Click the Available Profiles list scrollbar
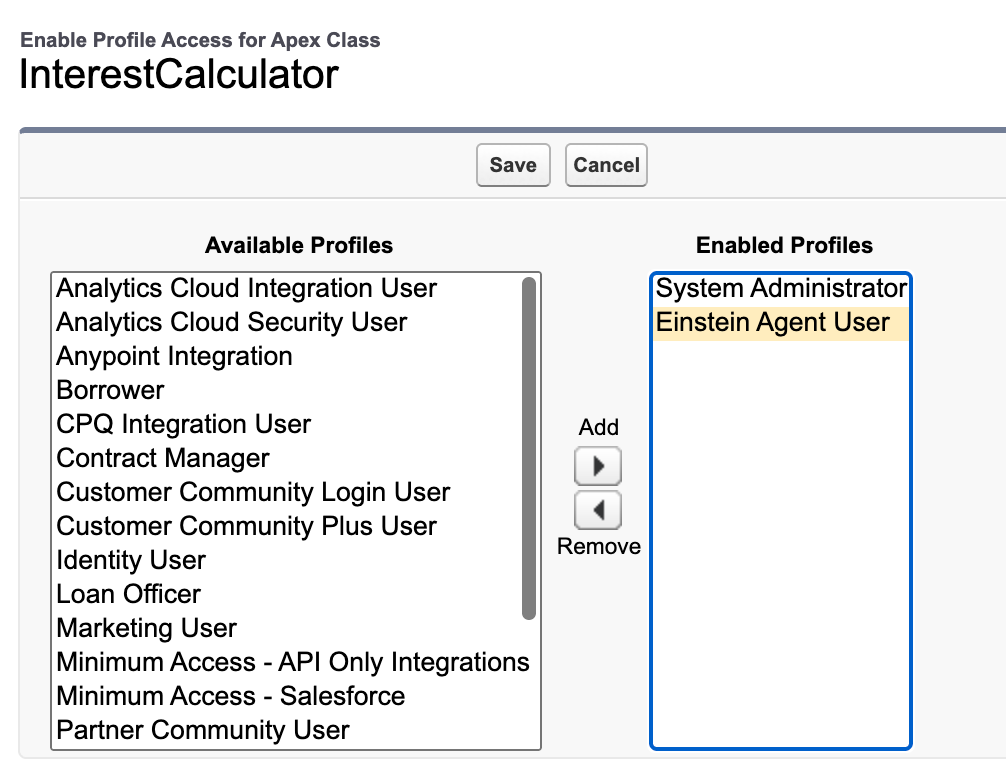The width and height of the screenshot is (1006, 766). click(x=529, y=450)
